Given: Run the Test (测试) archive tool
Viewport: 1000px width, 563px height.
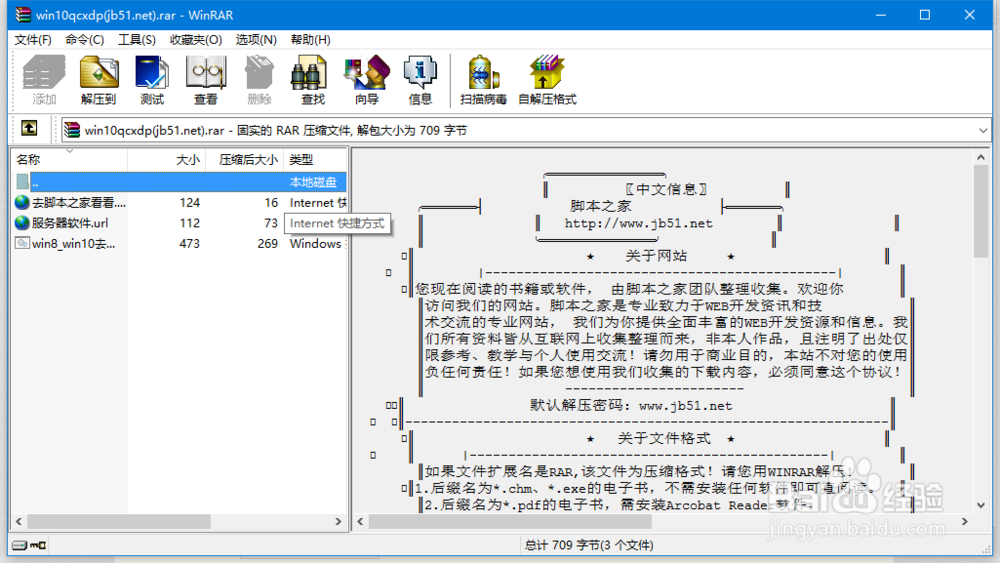Looking at the screenshot, I should point(152,79).
